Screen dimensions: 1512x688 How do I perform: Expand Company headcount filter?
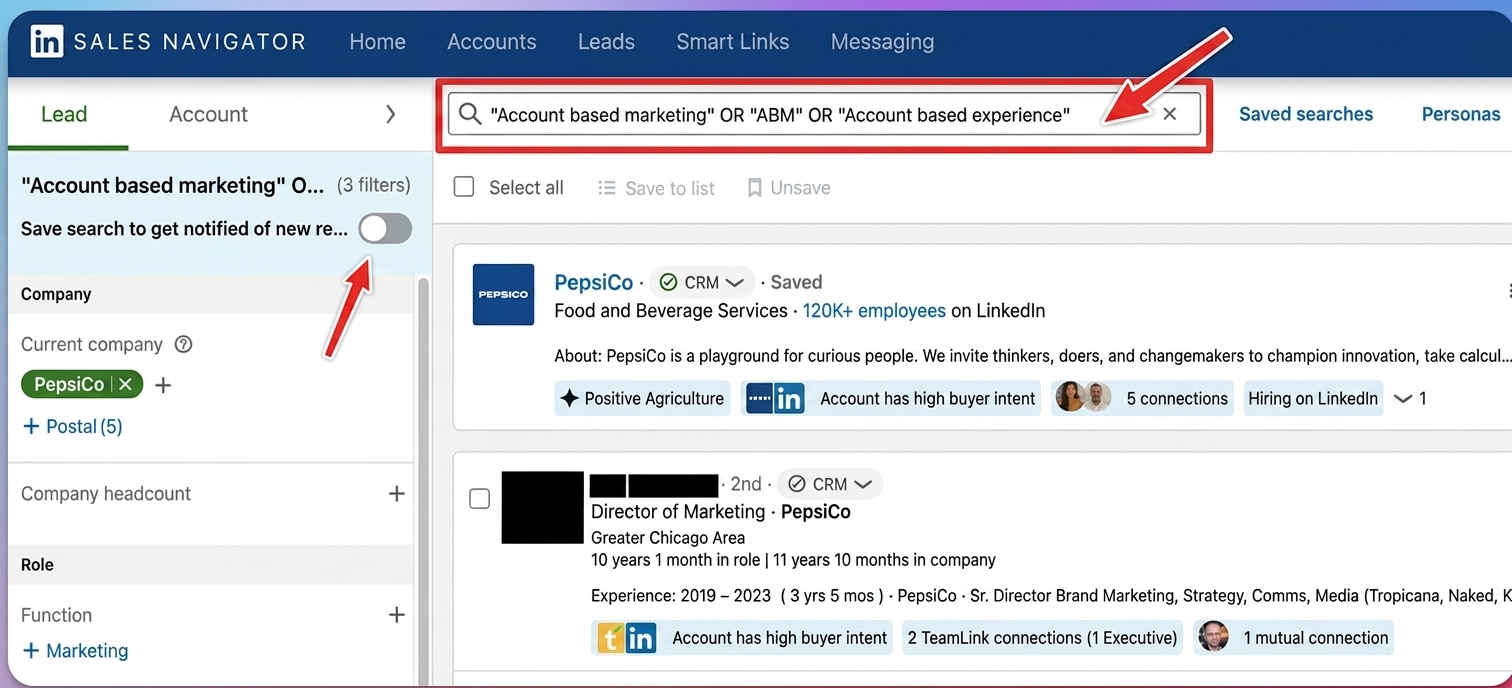tap(397, 494)
